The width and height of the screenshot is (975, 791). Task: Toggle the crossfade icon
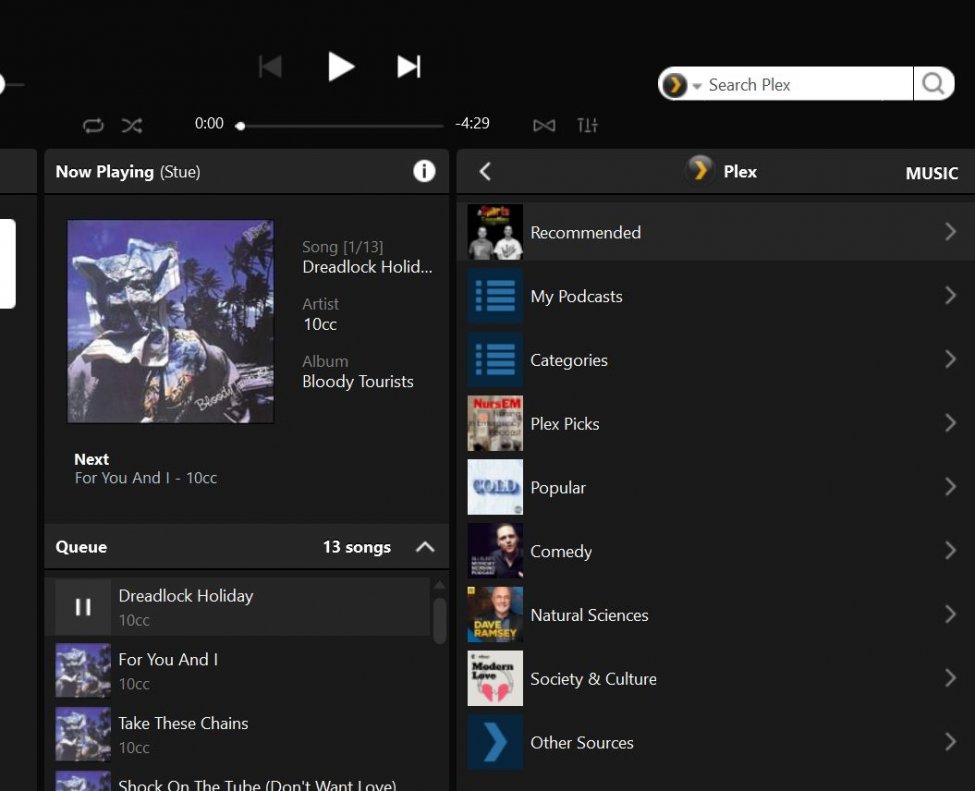click(544, 125)
